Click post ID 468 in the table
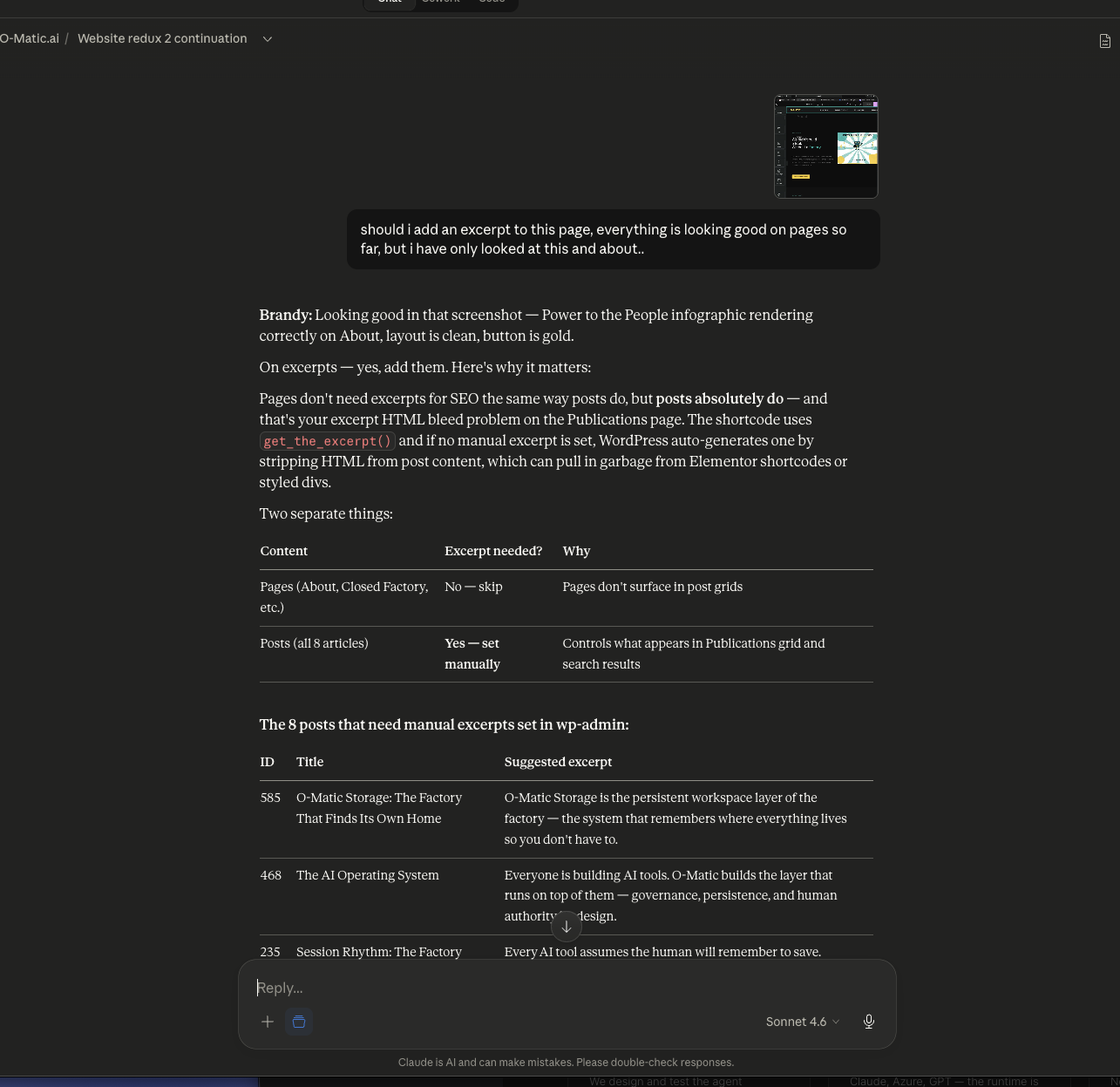 [271, 875]
